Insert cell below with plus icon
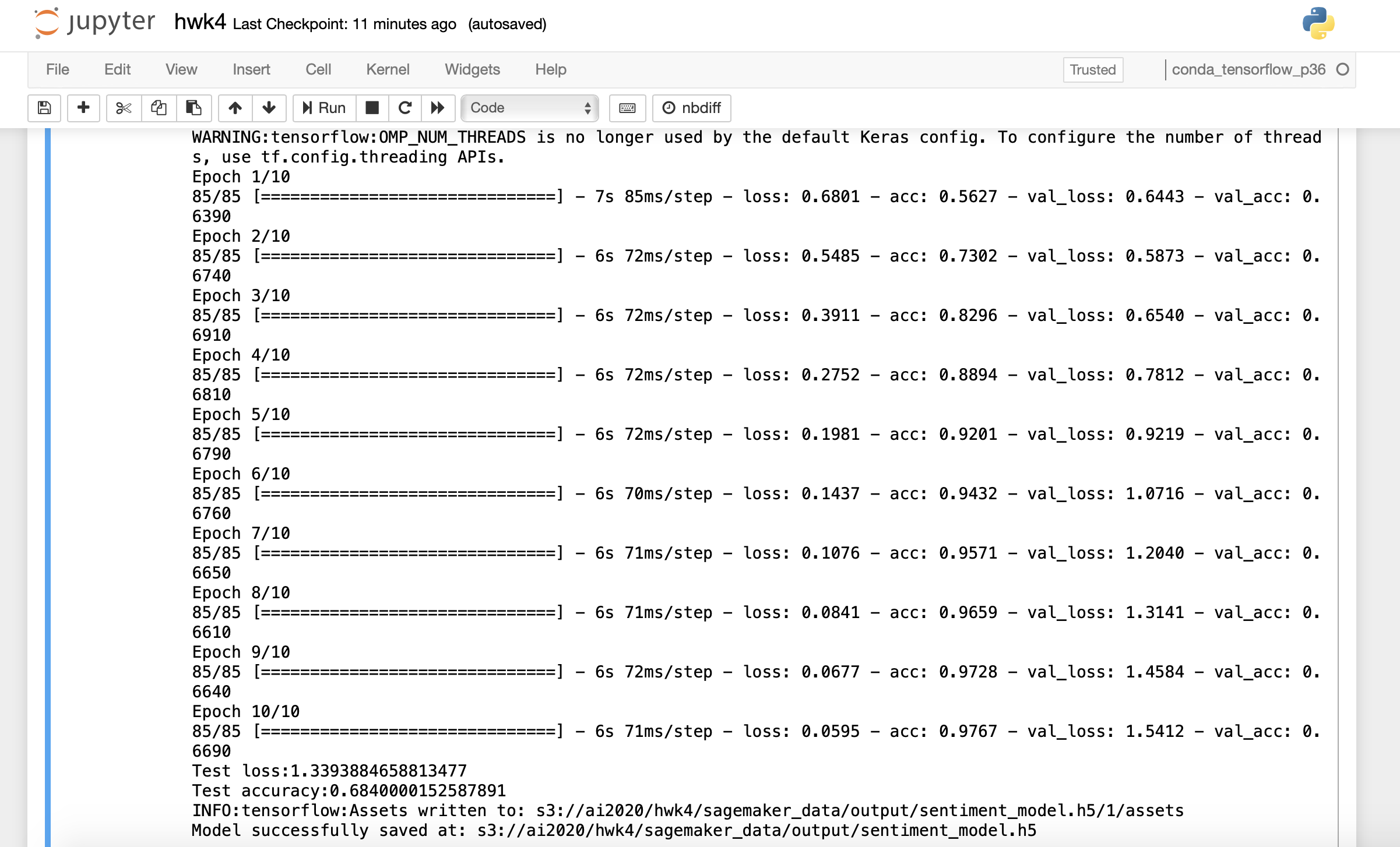This screenshot has height=847, width=1400. (x=83, y=108)
